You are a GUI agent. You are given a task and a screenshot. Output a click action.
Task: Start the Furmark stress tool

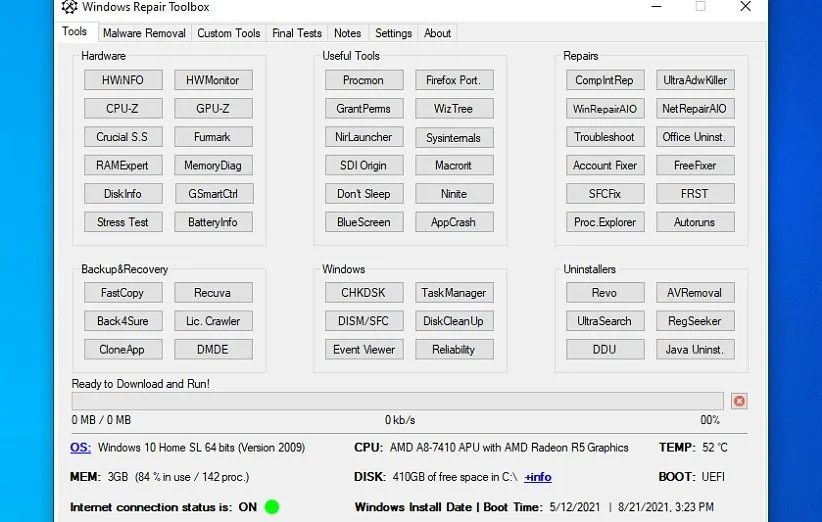coord(213,137)
